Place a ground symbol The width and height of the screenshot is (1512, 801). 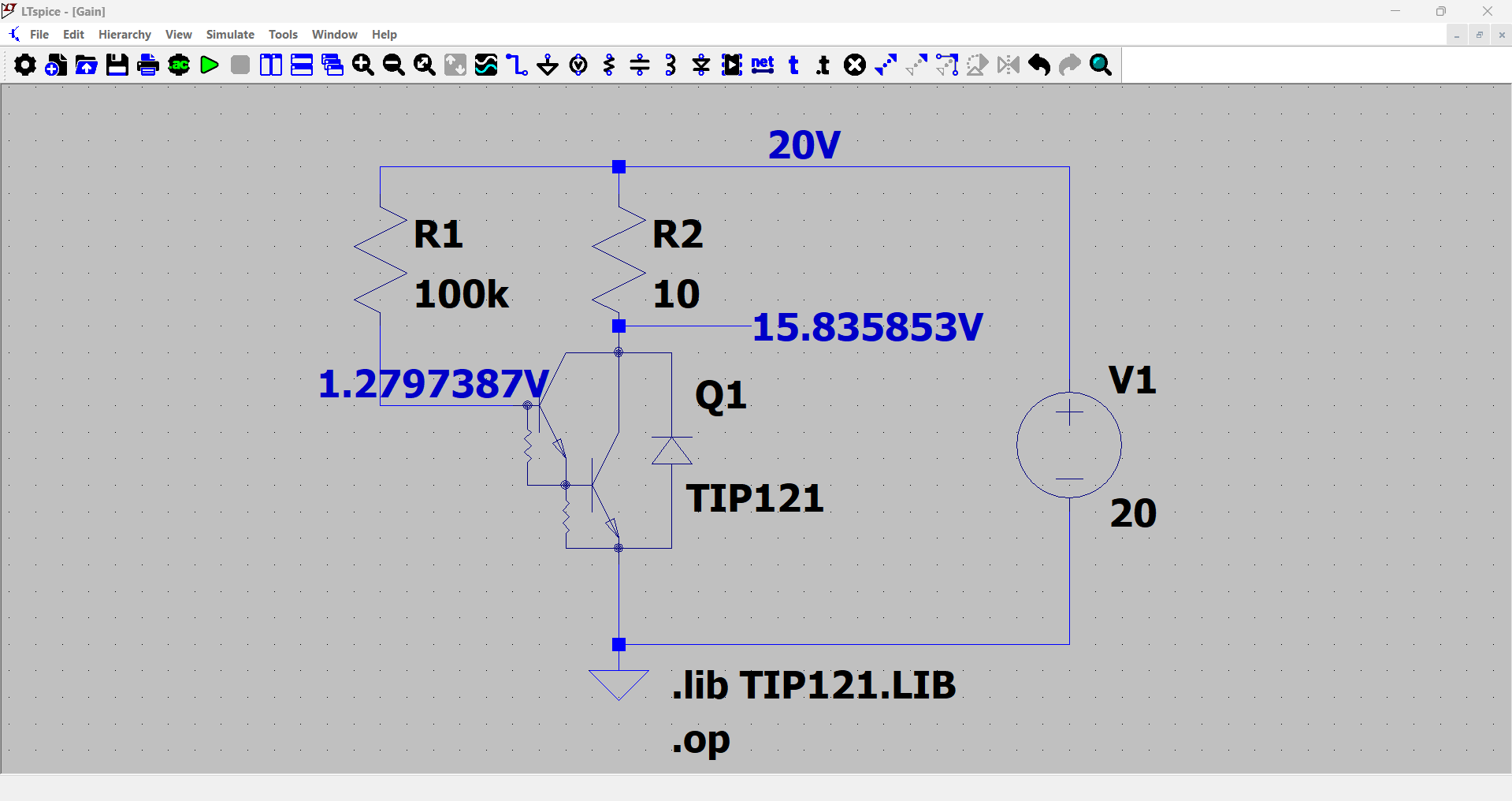coord(548,65)
